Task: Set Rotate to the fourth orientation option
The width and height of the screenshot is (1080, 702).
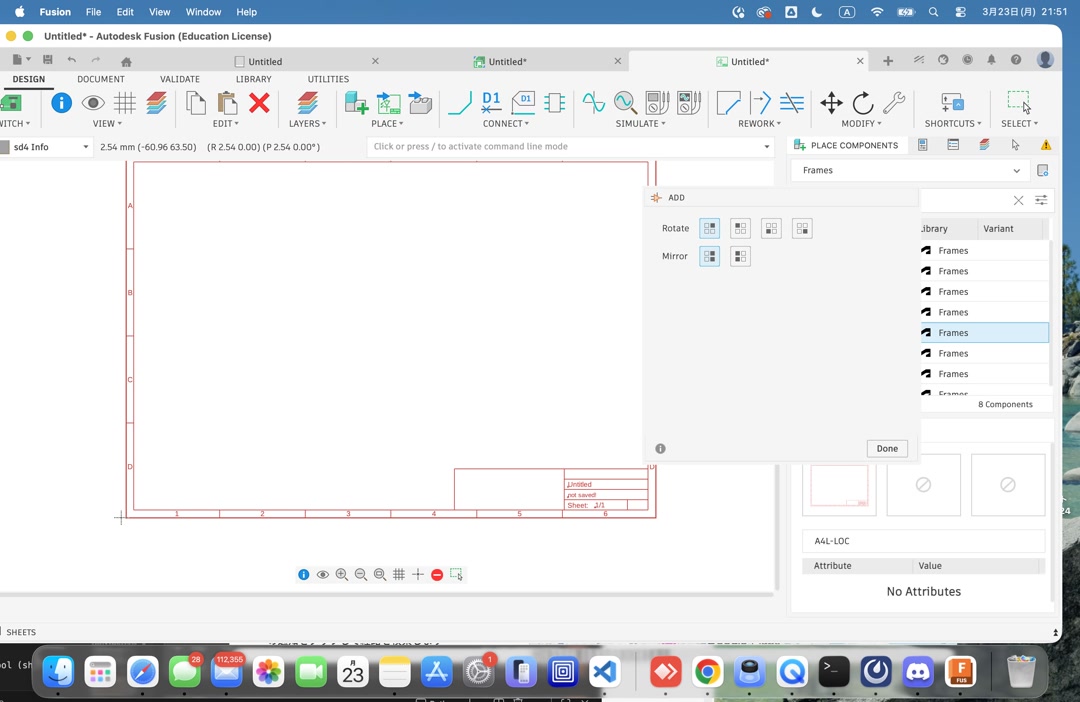Action: pos(802,228)
